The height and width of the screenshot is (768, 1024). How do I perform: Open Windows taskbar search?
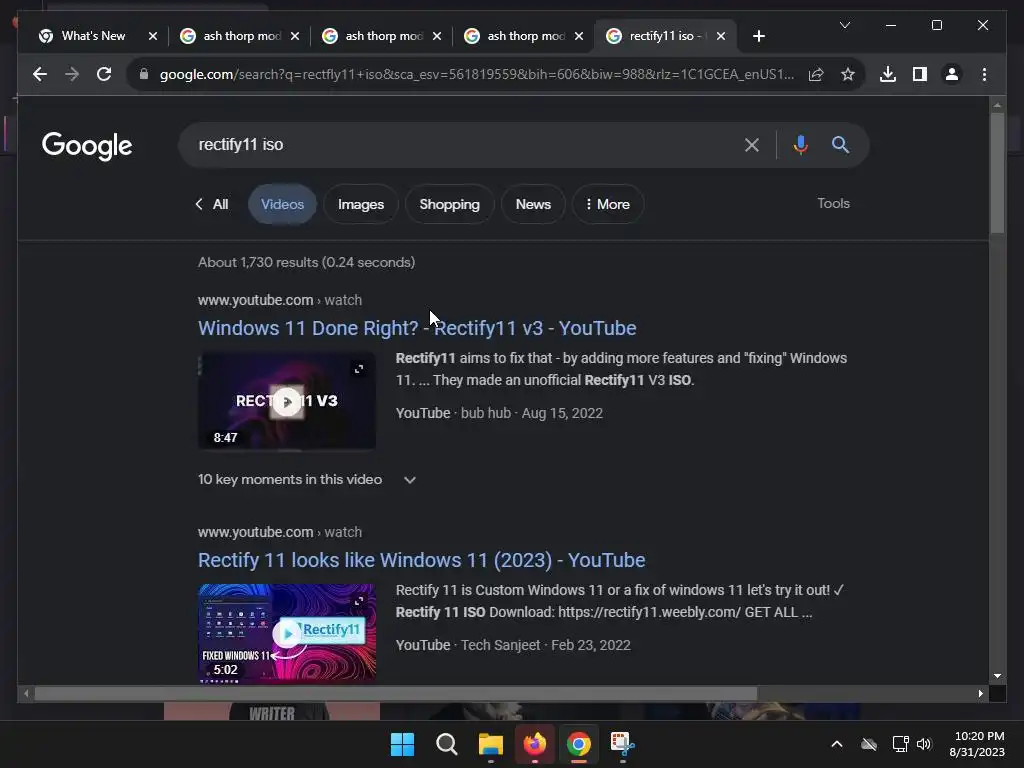tap(447, 744)
